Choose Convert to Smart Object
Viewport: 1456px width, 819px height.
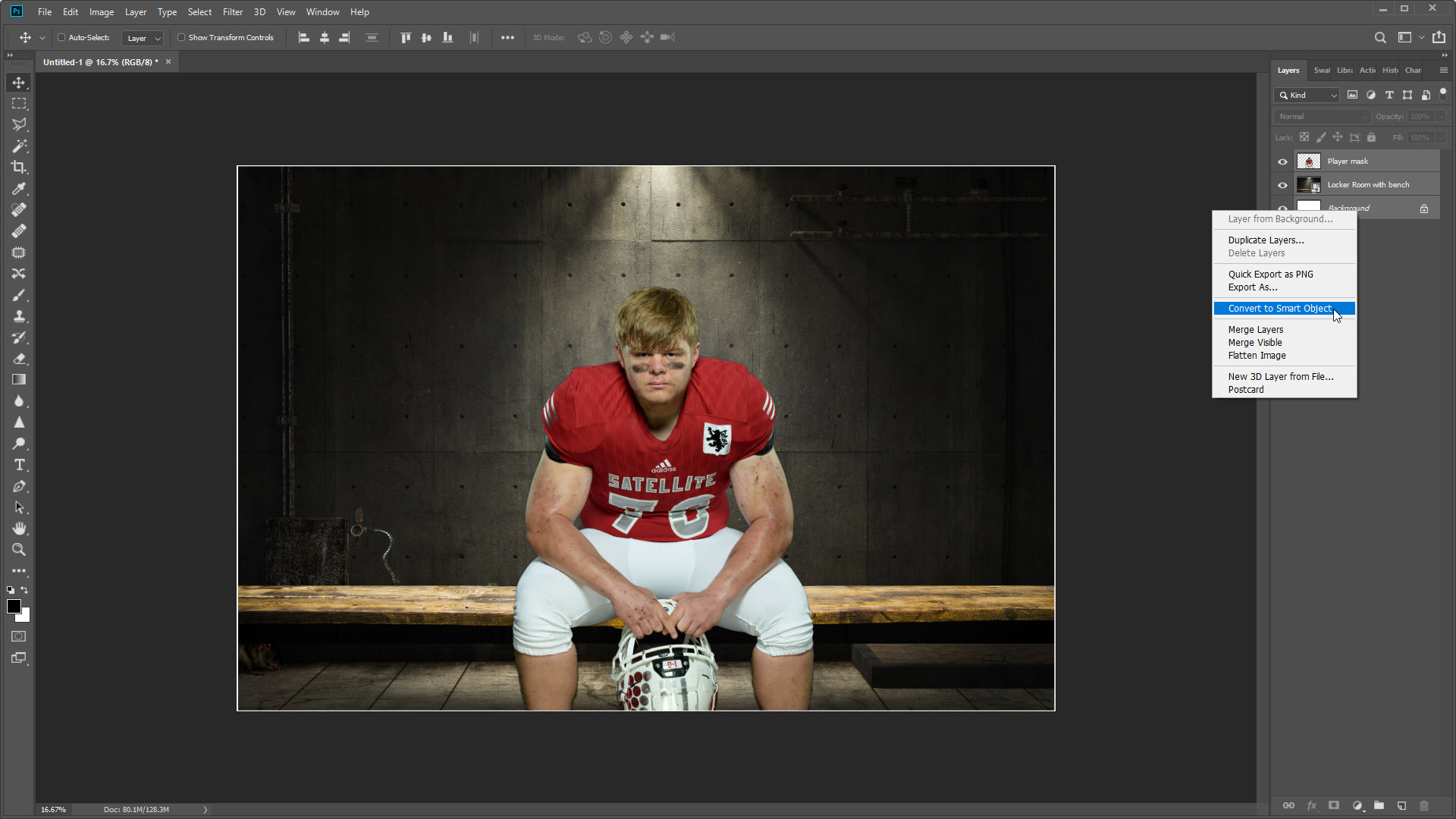(x=1279, y=309)
